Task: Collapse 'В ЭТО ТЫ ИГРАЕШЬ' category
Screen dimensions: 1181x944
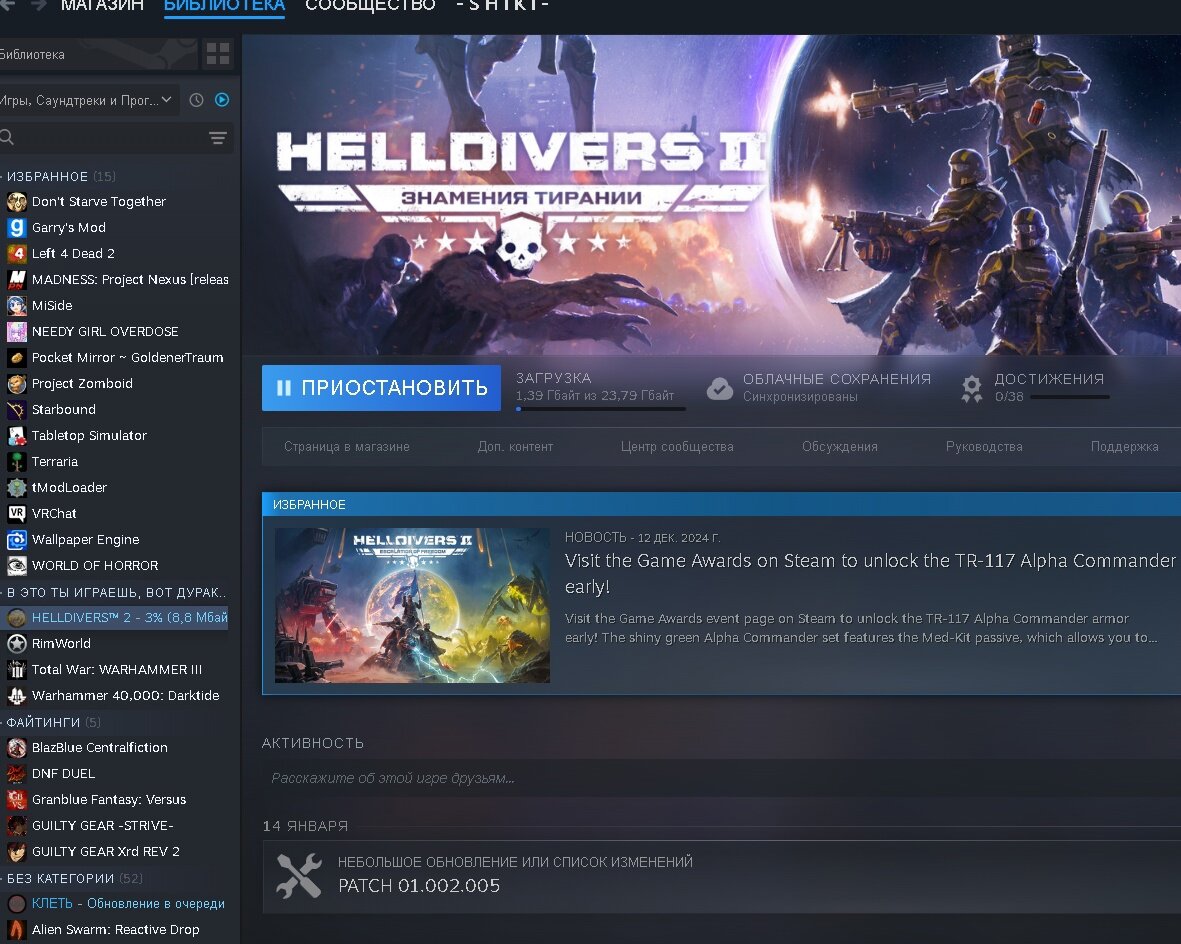Action: (x=114, y=592)
